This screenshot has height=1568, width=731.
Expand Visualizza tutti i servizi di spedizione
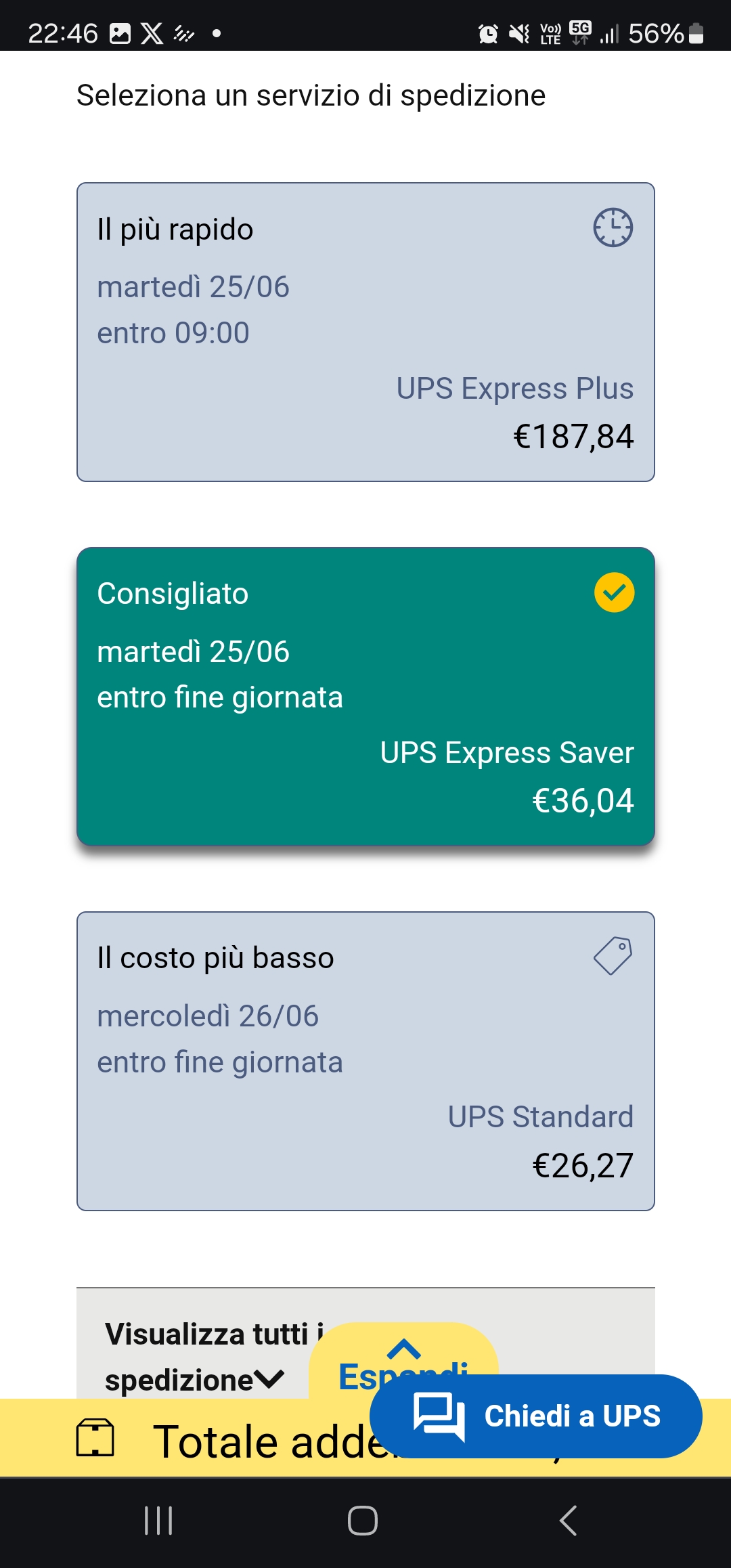tap(195, 1357)
